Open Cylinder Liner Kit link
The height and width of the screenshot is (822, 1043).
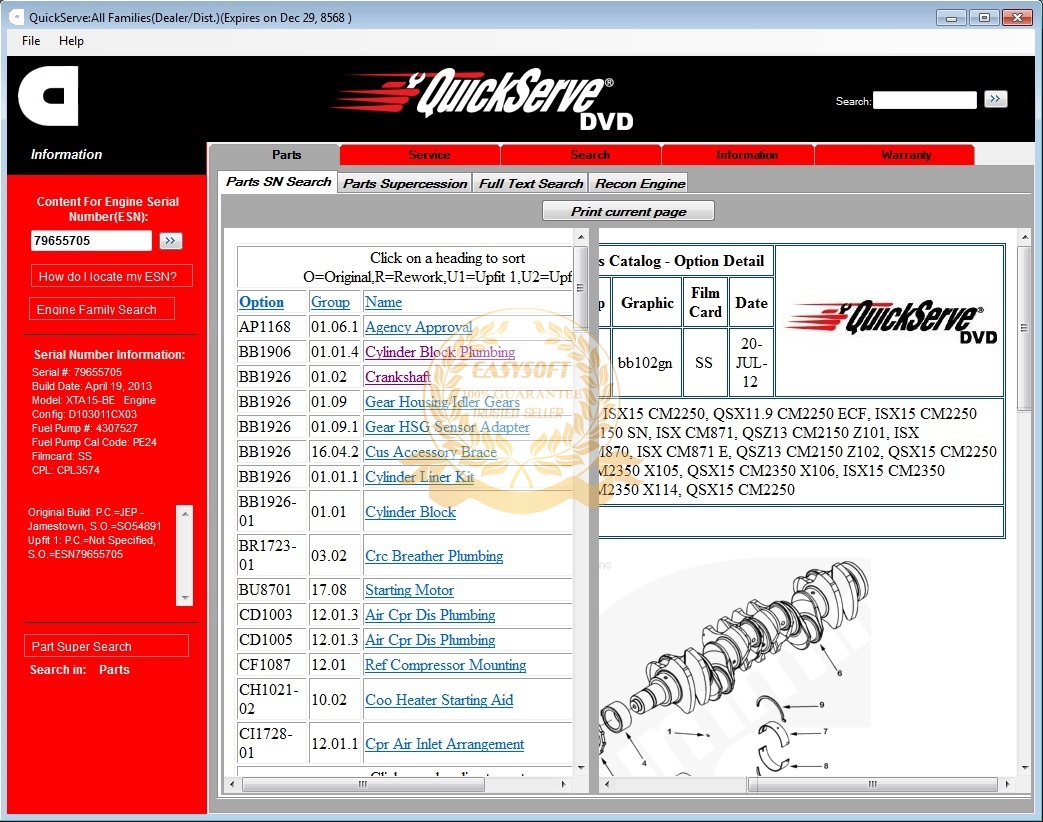420,477
